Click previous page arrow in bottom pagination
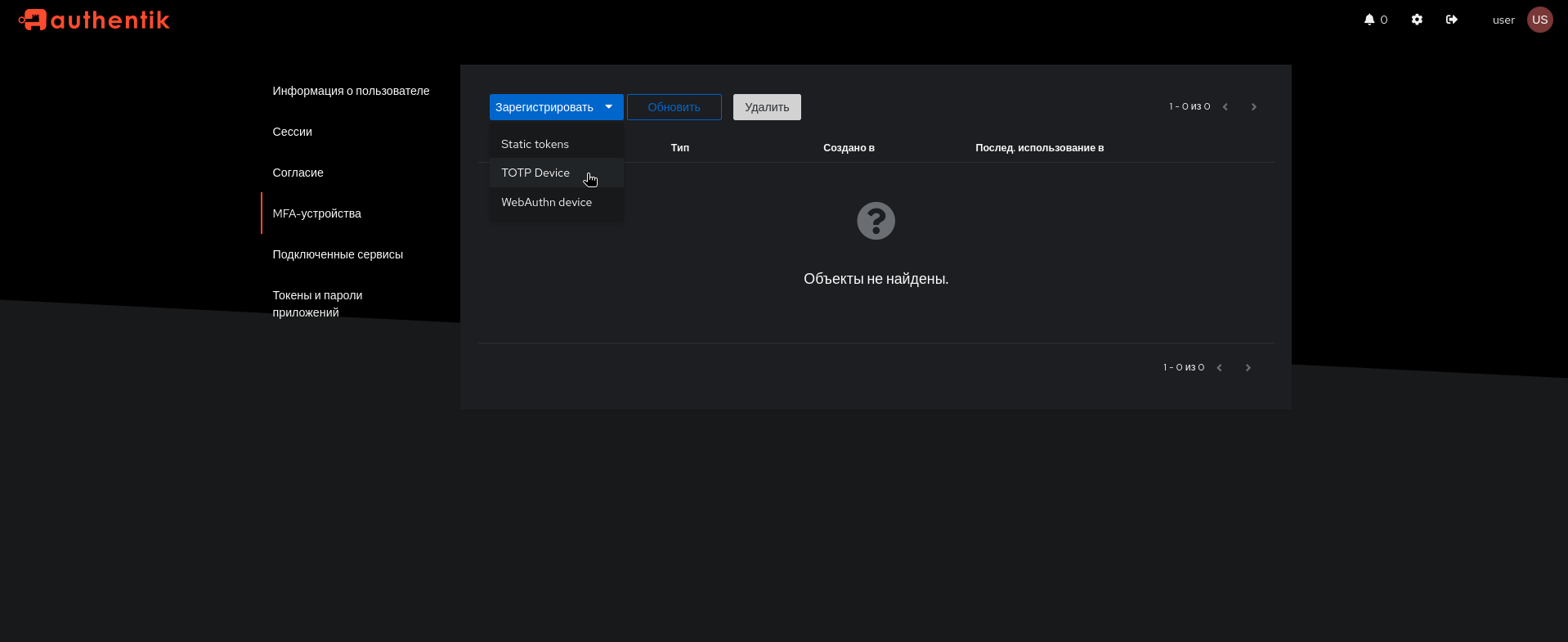This screenshot has height=642, width=1568. 1219,368
